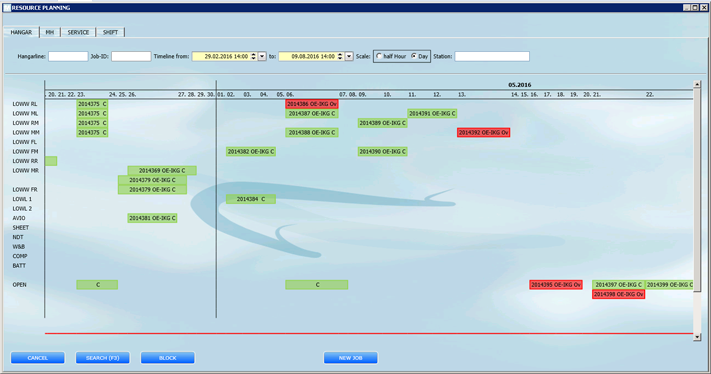
Task: Click the scrollbar down arrow
Action: click(697, 337)
